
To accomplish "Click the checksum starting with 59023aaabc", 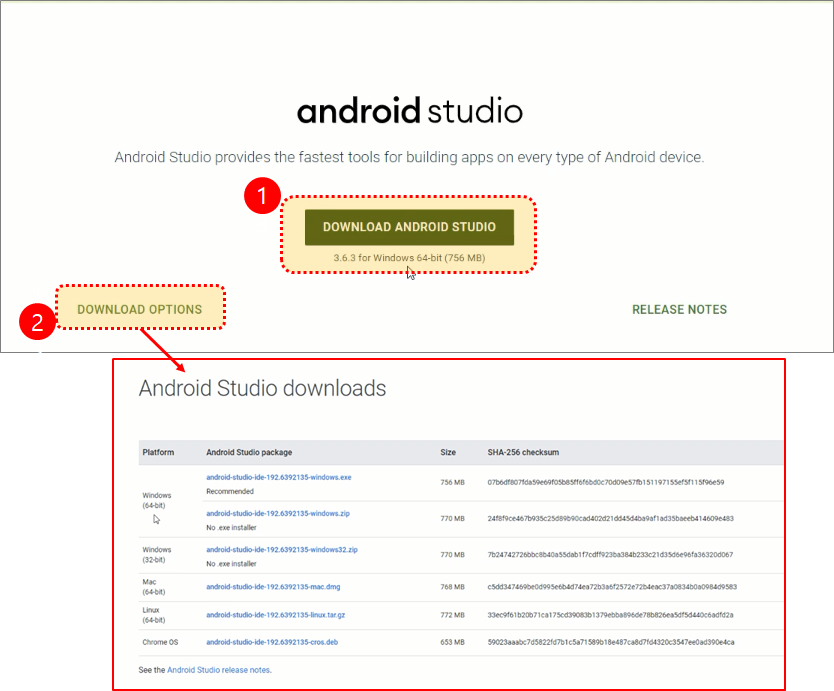I will coord(611,642).
